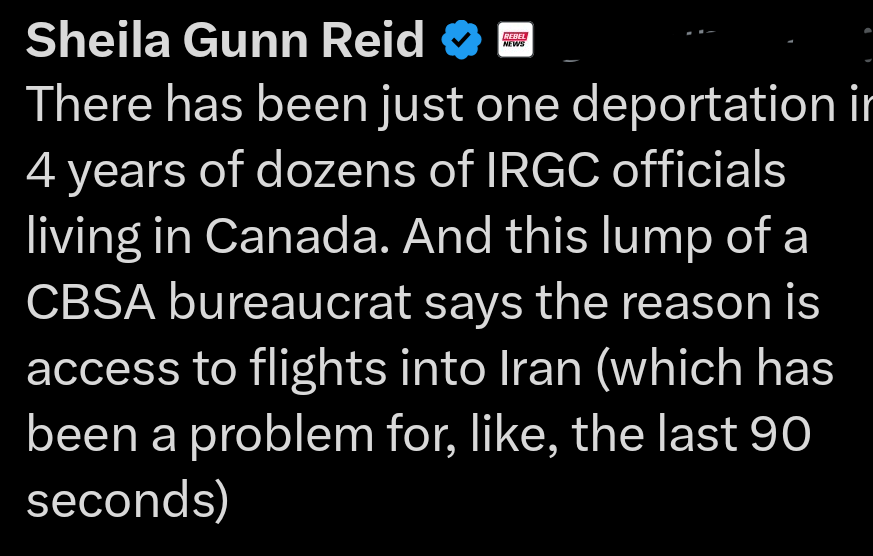Click the faded handle text beside the badges

700,42
